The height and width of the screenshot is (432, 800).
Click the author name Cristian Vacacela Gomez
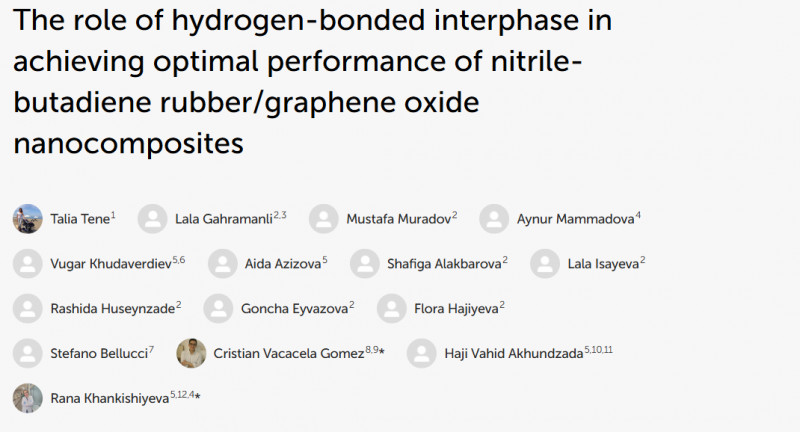coord(288,354)
